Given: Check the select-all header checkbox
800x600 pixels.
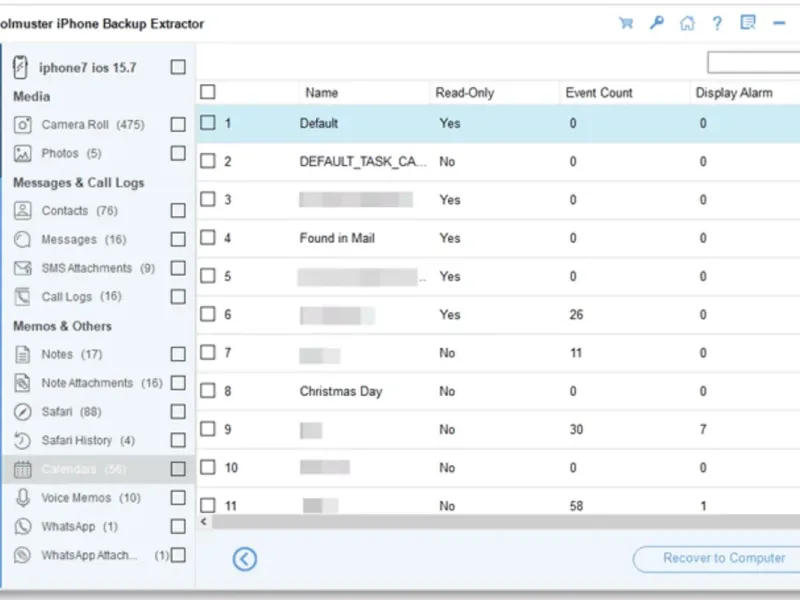Looking at the screenshot, I should tap(208, 92).
